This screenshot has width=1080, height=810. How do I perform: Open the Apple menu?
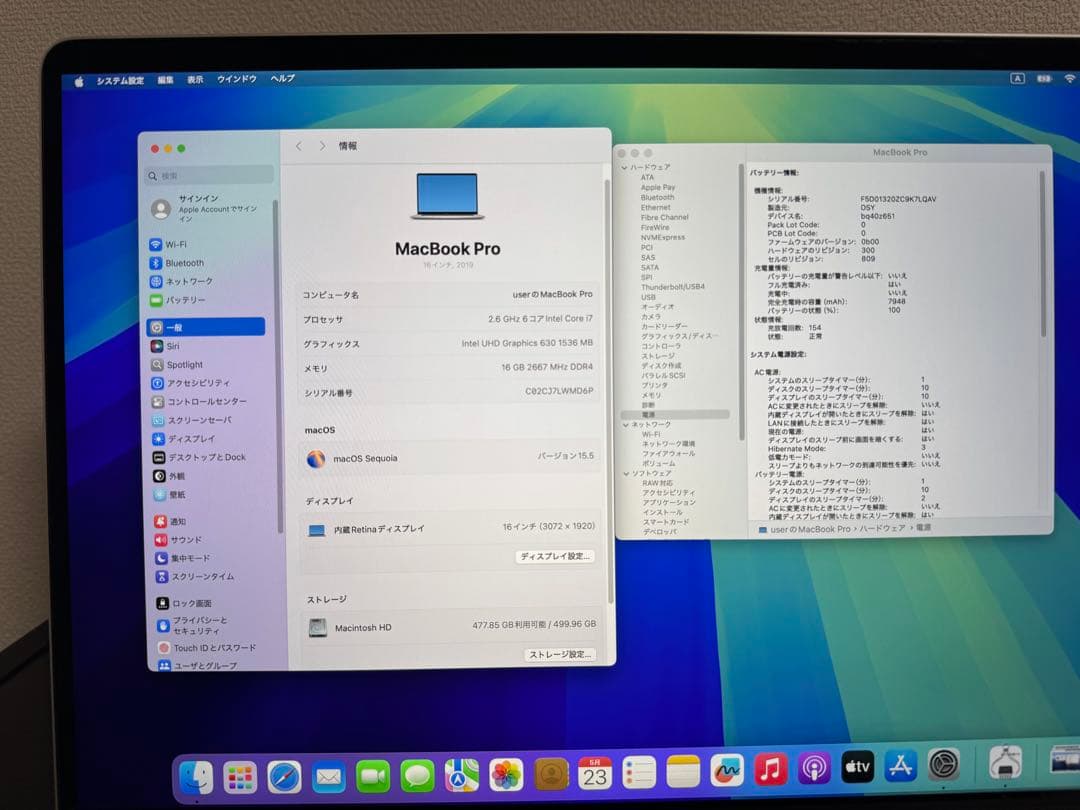pyautogui.click(x=79, y=82)
